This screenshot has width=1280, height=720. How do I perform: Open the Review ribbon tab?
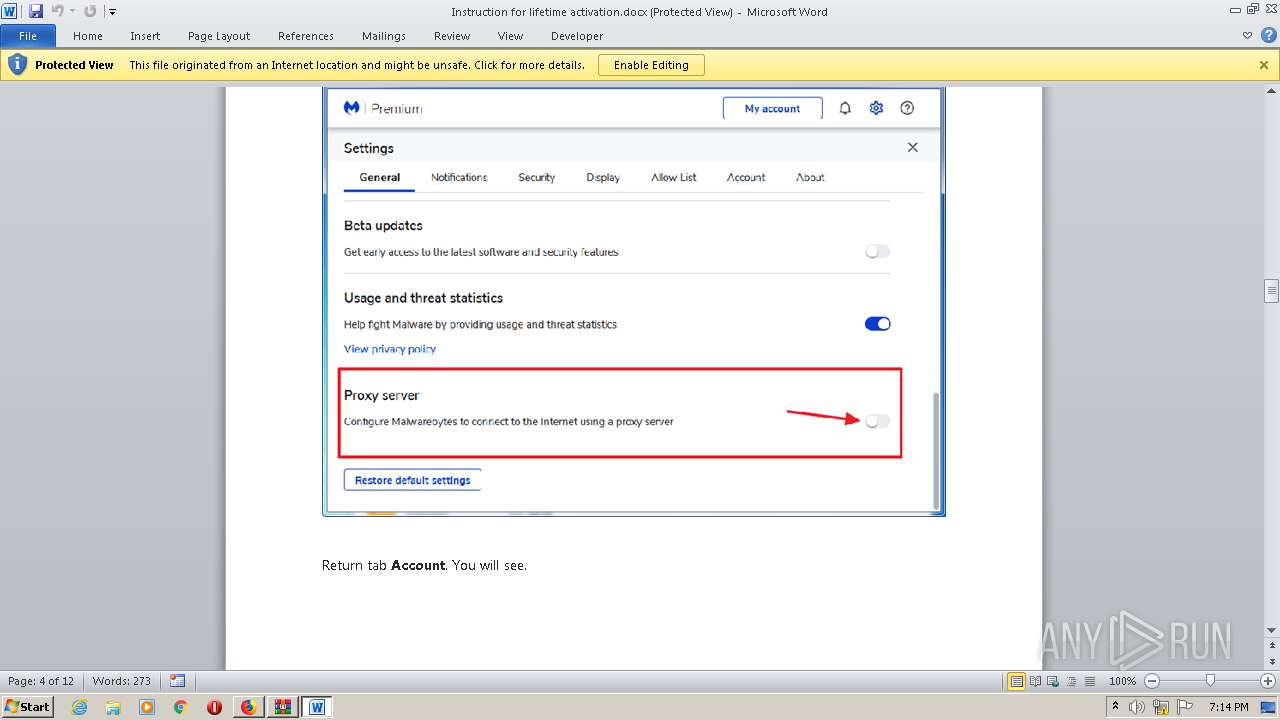(x=452, y=36)
